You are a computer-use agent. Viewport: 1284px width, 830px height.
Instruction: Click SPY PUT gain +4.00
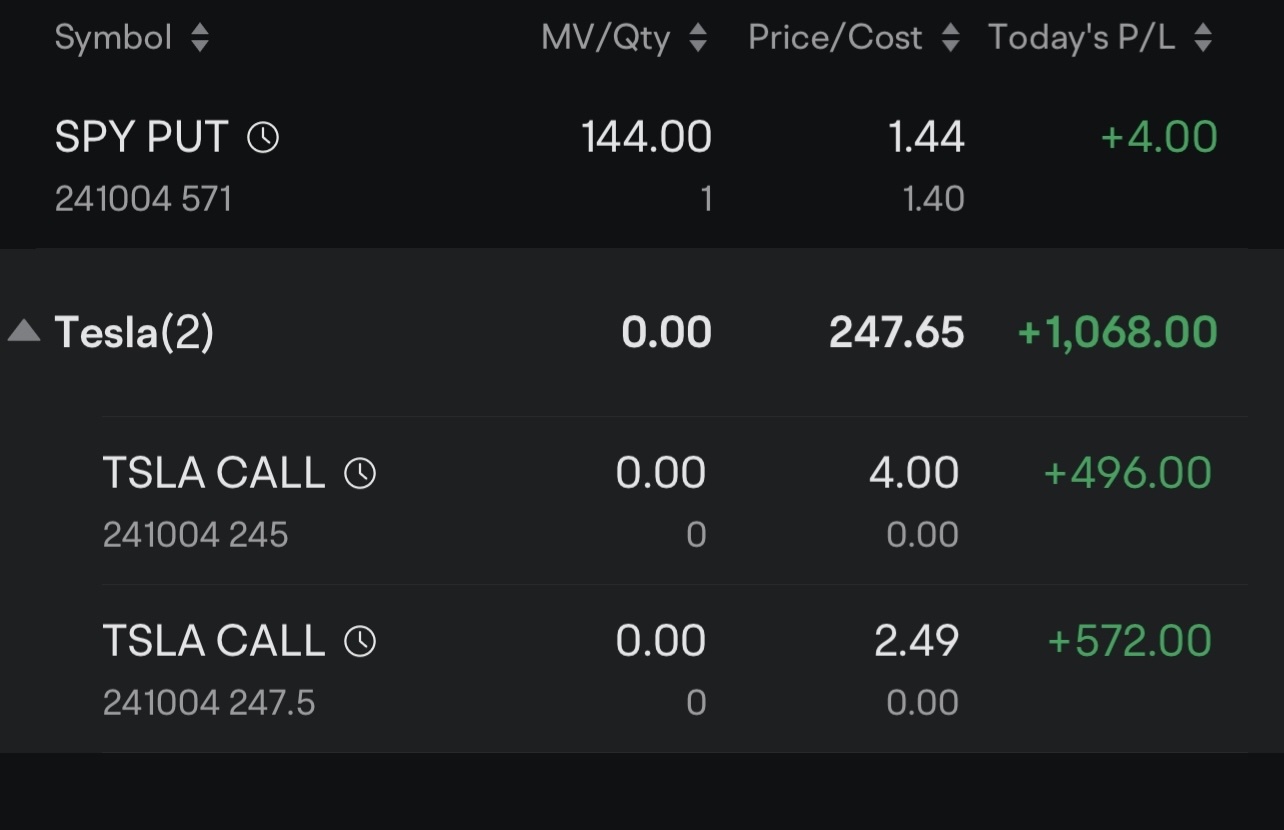[1159, 137]
